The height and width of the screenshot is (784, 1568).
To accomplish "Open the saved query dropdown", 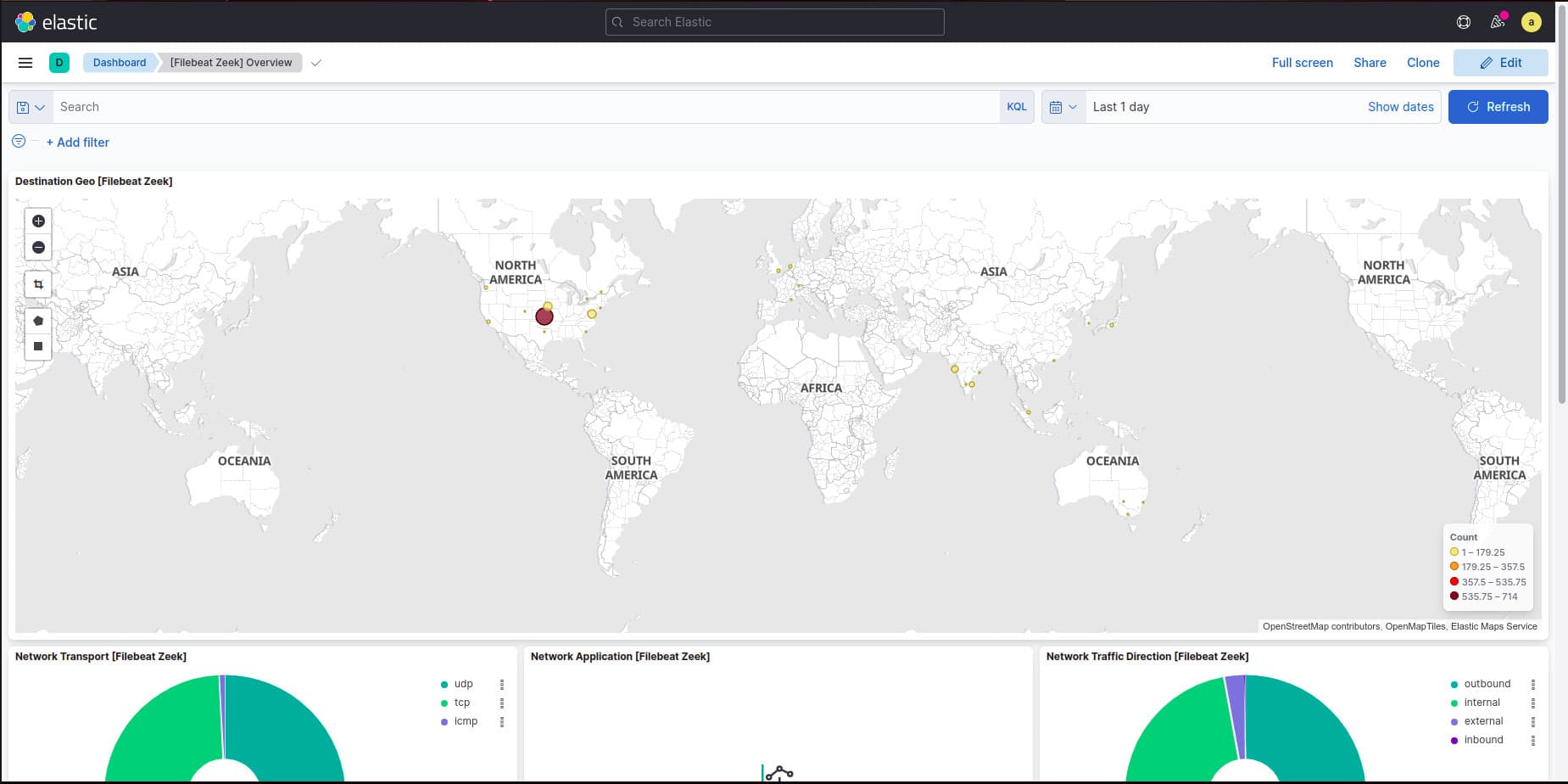I will tap(31, 107).
